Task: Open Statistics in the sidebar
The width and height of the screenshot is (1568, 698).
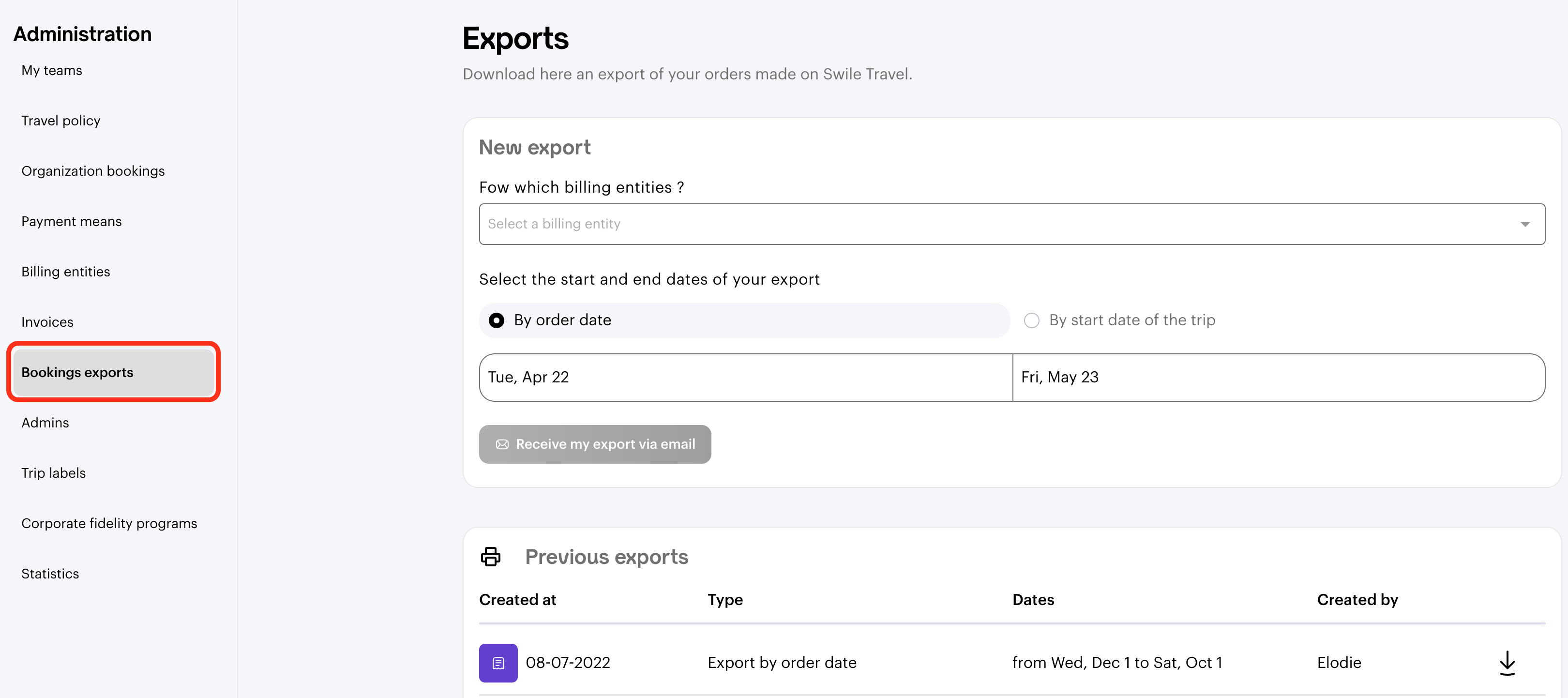Action: (x=50, y=574)
